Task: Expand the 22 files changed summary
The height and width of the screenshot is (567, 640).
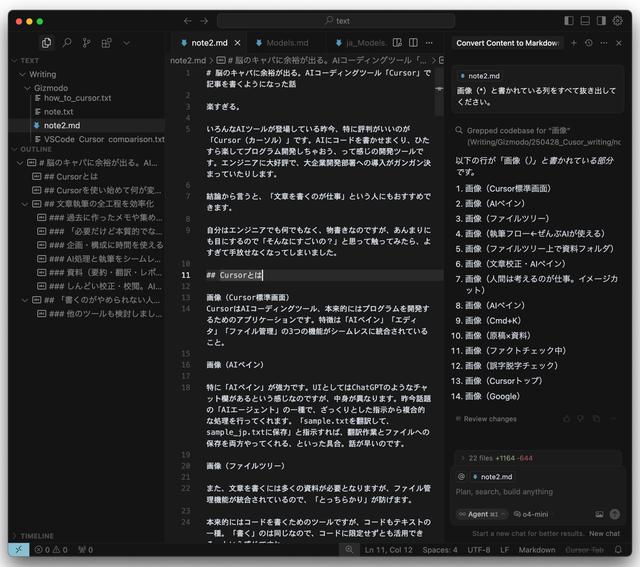Action: [538, 458]
